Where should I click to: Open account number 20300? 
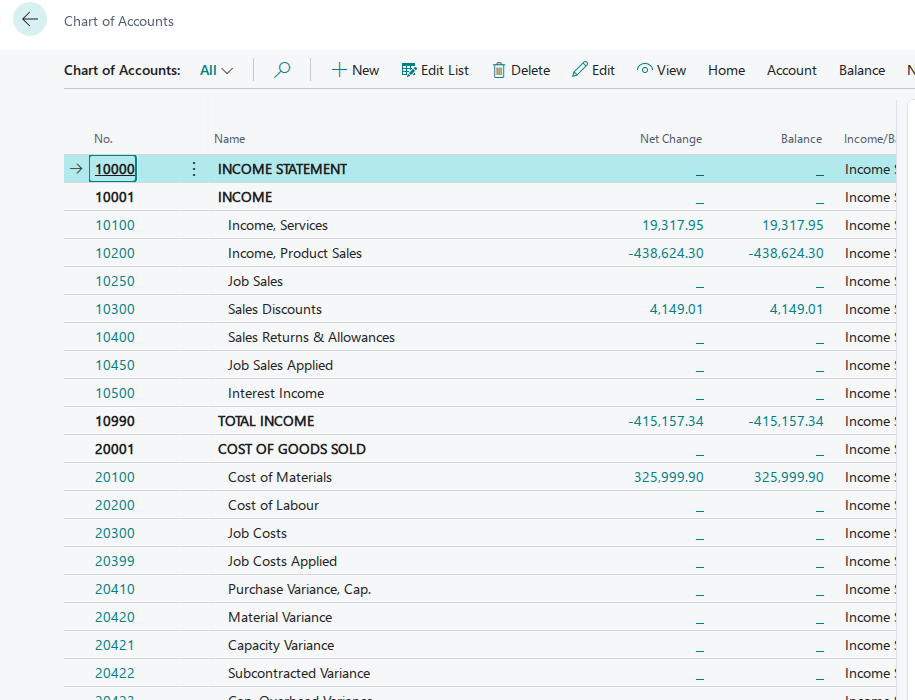pos(115,533)
